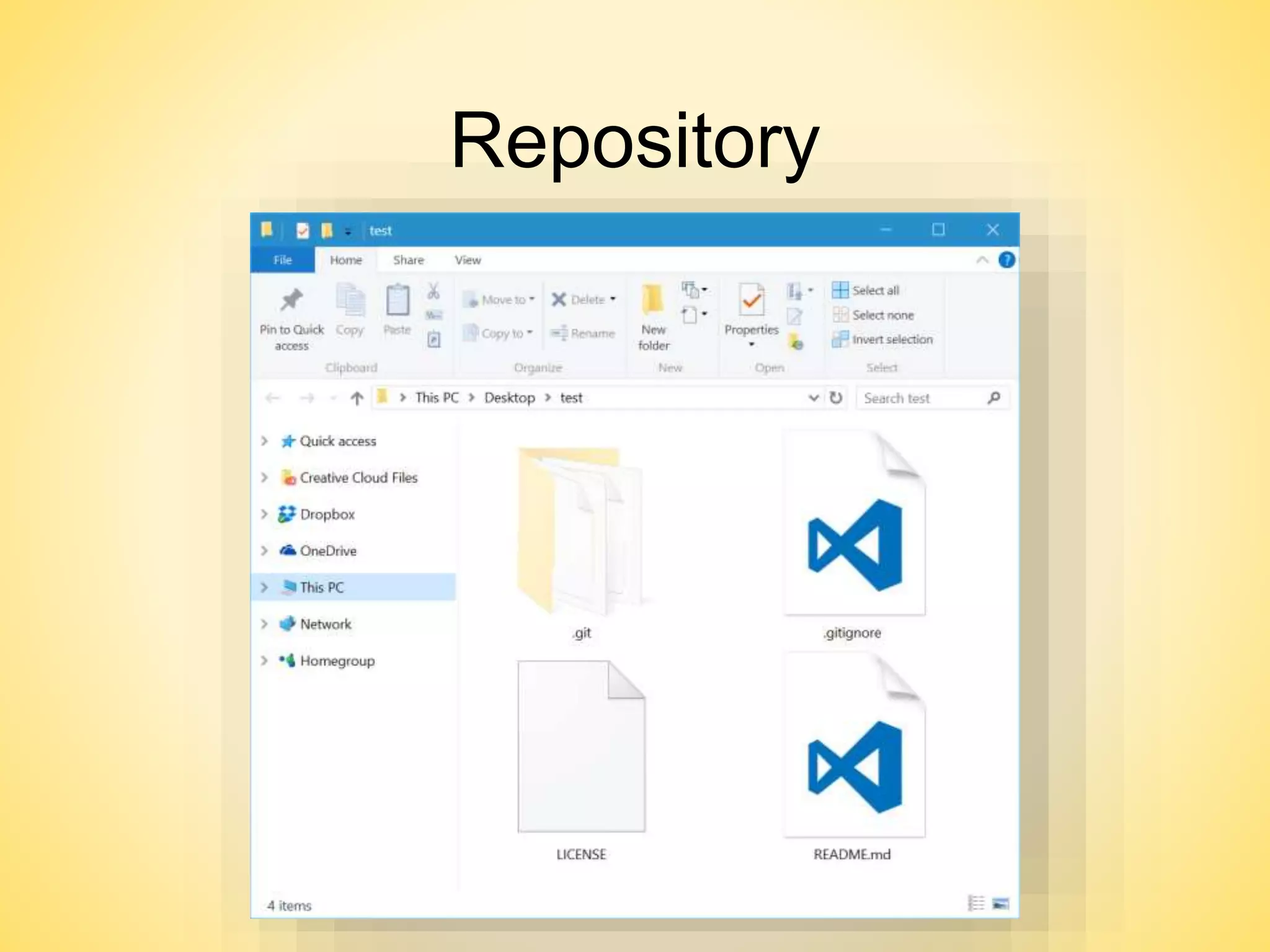
Task: Click New folder quick-access icon in title bar
Action: click(327, 231)
